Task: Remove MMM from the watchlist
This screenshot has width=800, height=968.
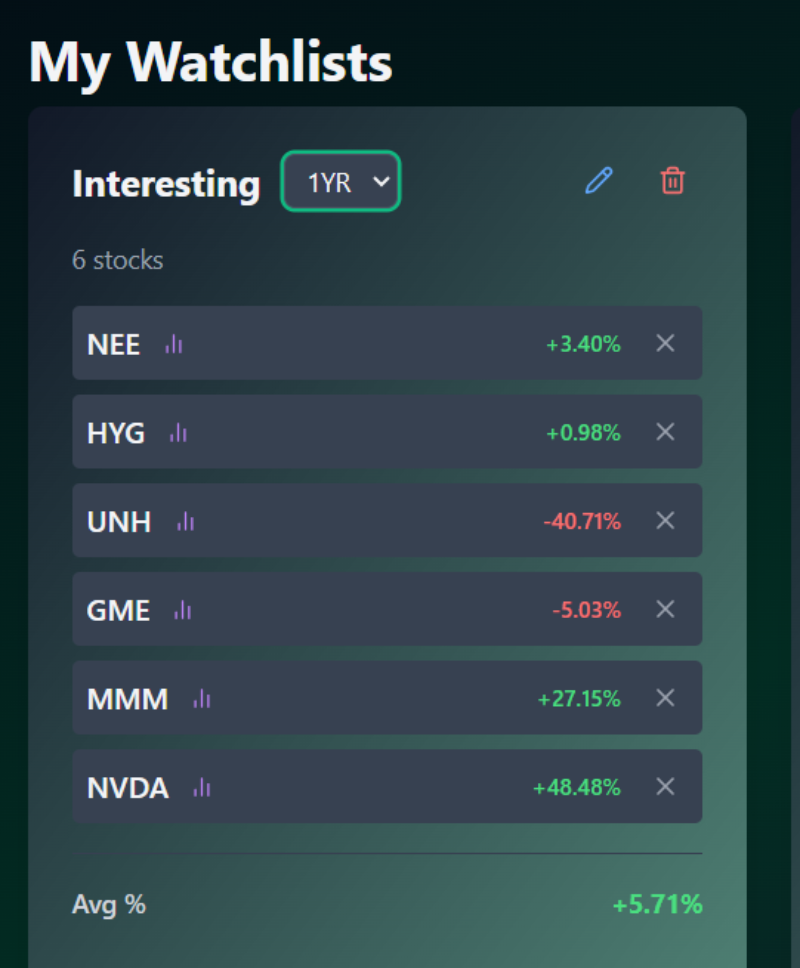Action: [x=665, y=698]
